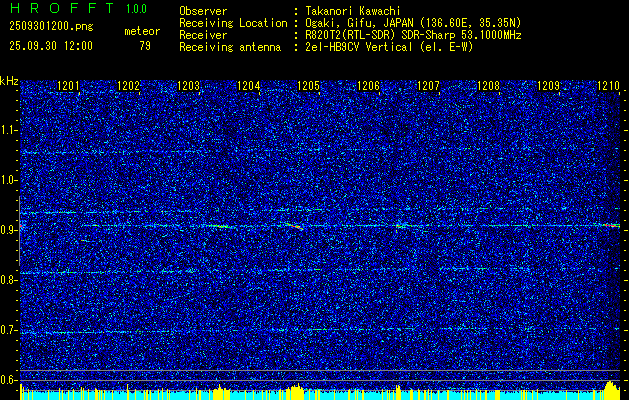Click the yellow power peak under 1210
Screen dimensions: 629x400
610,390
